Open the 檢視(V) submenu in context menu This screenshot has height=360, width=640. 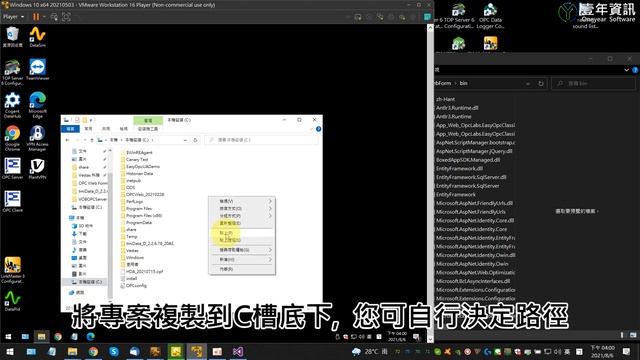coord(242,201)
